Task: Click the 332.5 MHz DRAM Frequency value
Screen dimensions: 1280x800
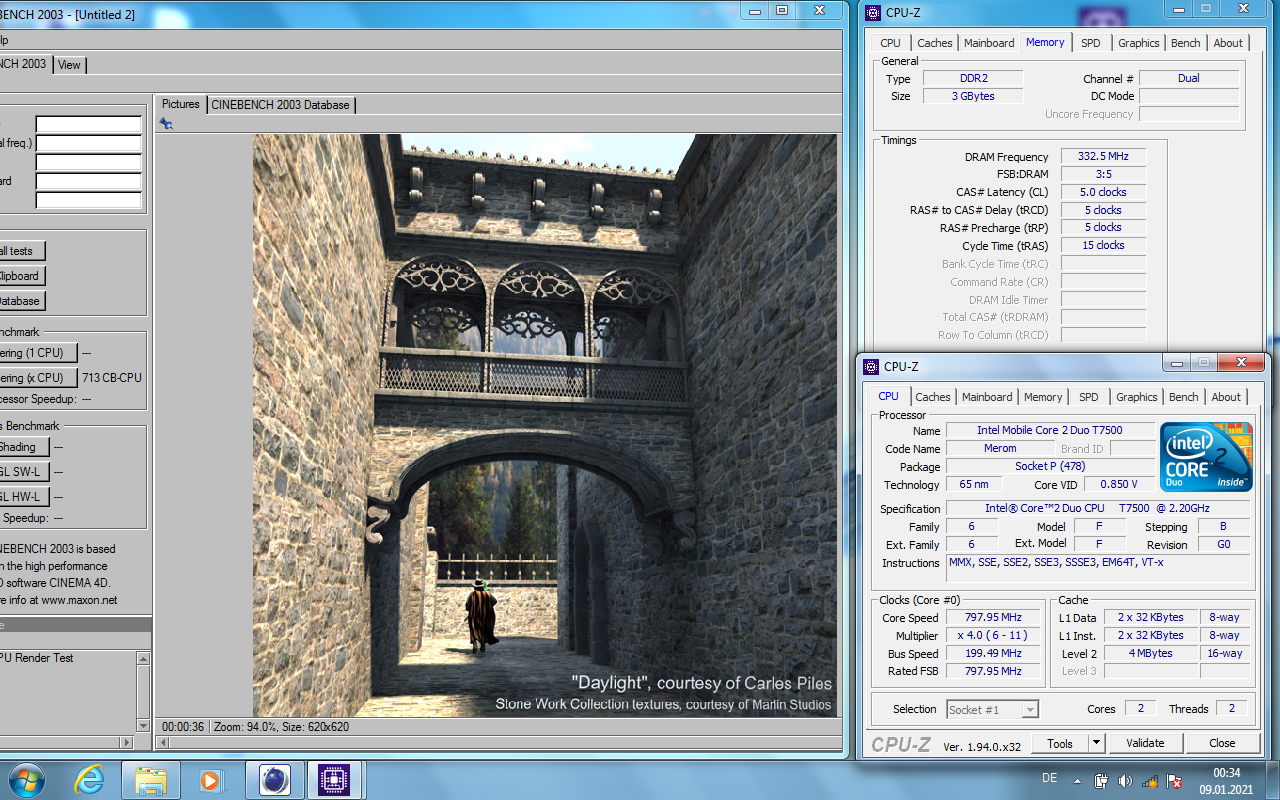Action: pyautogui.click(x=1103, y=157)
